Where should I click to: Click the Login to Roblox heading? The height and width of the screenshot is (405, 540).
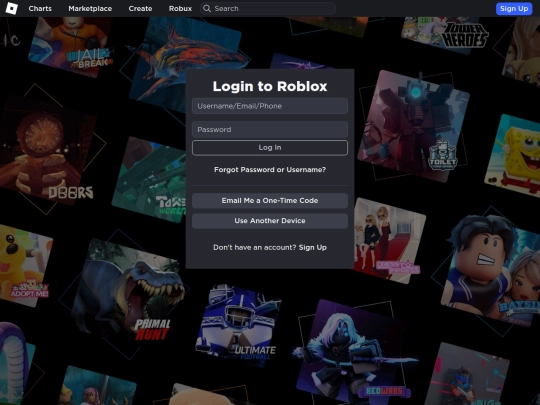click(x=270, y=86)
